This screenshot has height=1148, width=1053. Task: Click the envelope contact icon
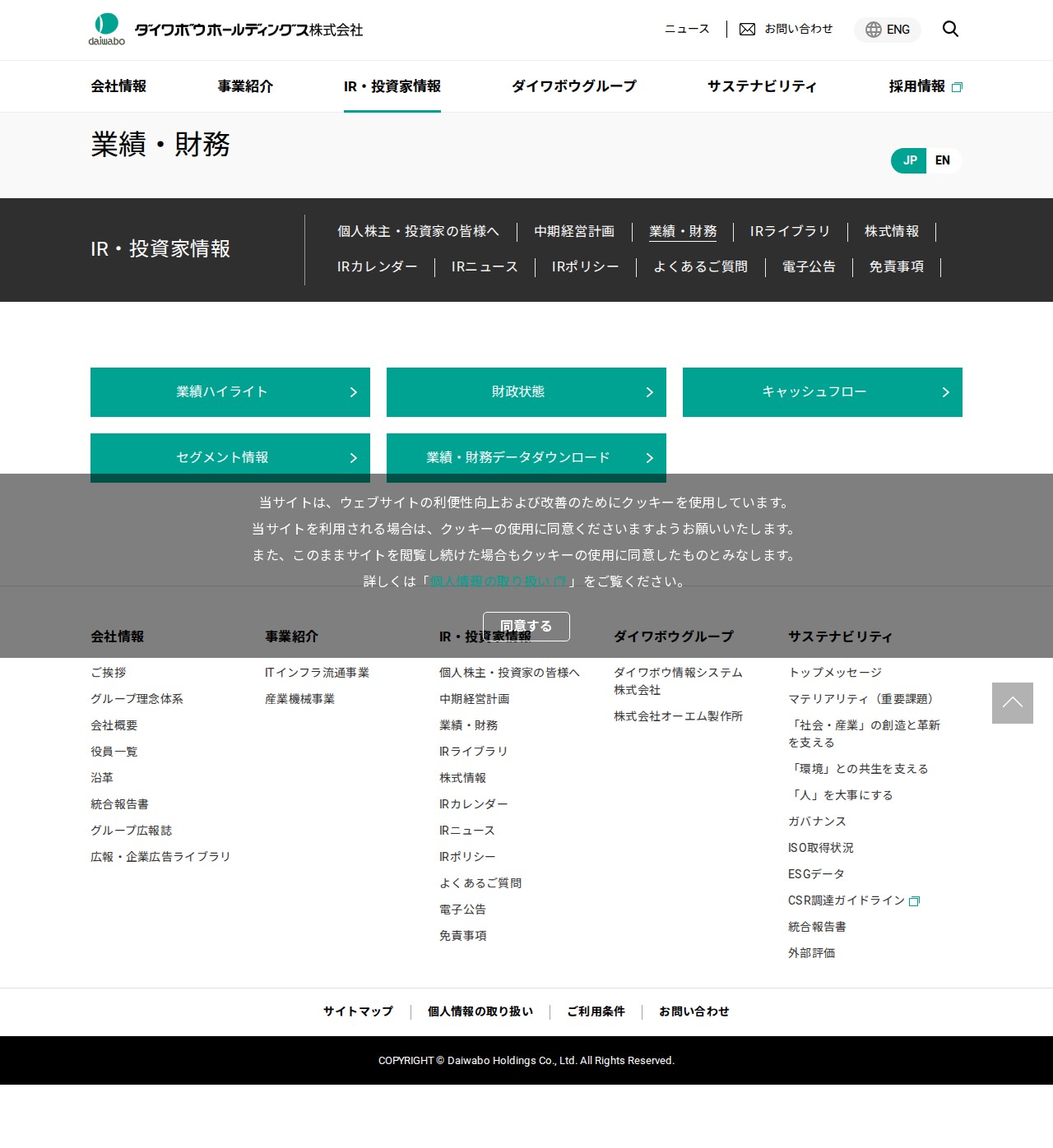tap(747, 30)
